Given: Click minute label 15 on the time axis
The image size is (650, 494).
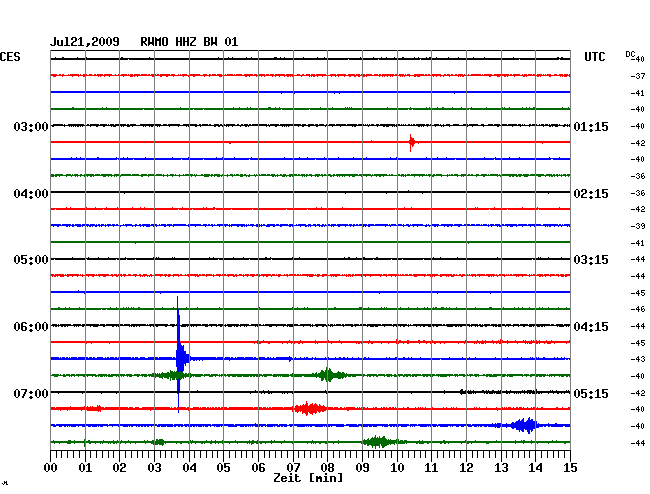Looking at the screenshot, I should (570, 468).
